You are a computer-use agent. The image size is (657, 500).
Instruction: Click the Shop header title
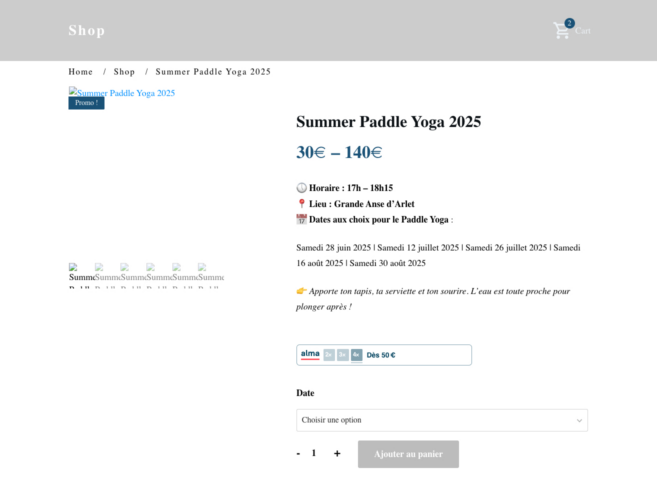tap(87, 30)
